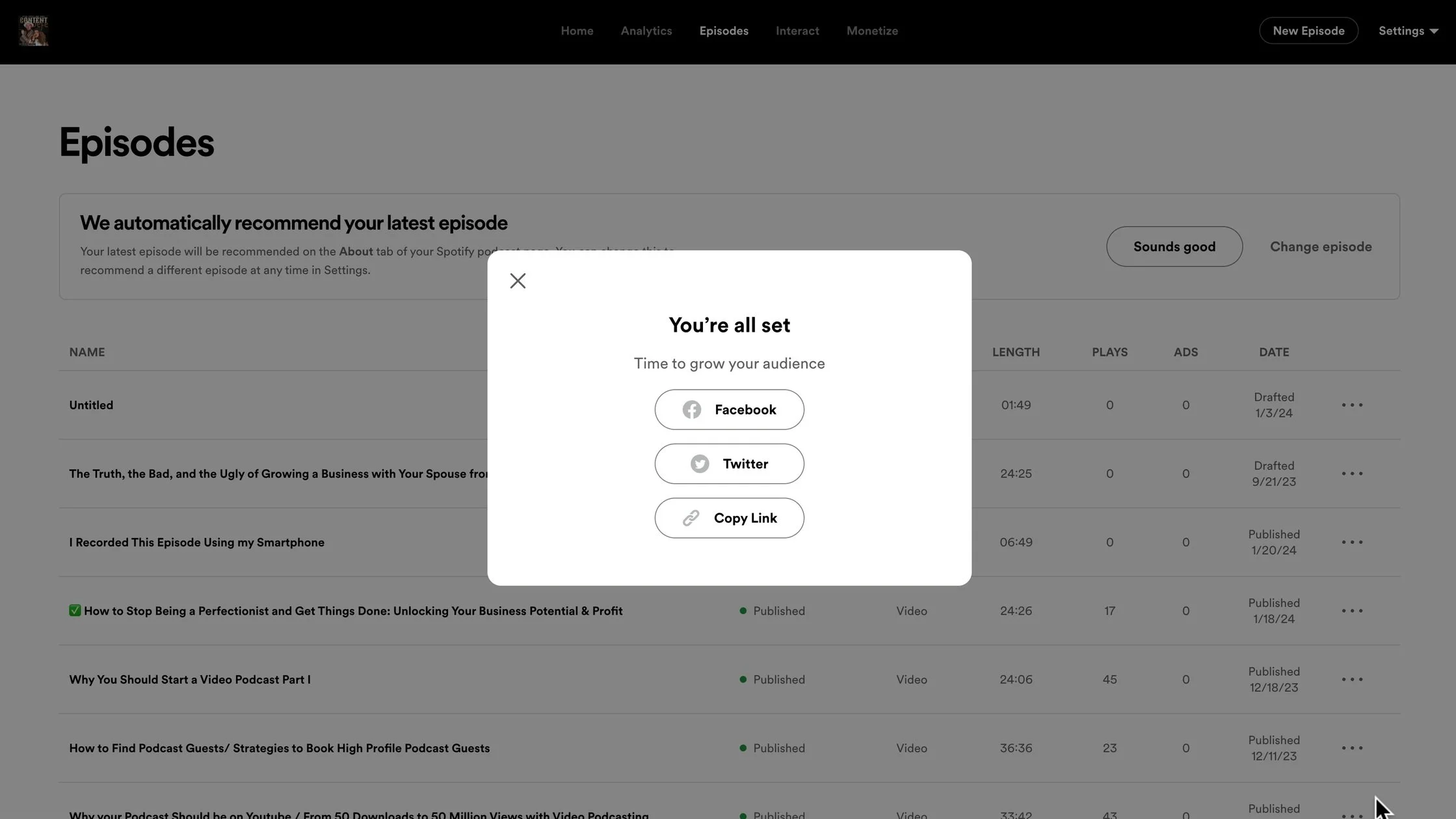Viewport: 1456px width, 819px height.
Task: Click the DATE column header
Action: [x=1274, y=352]
